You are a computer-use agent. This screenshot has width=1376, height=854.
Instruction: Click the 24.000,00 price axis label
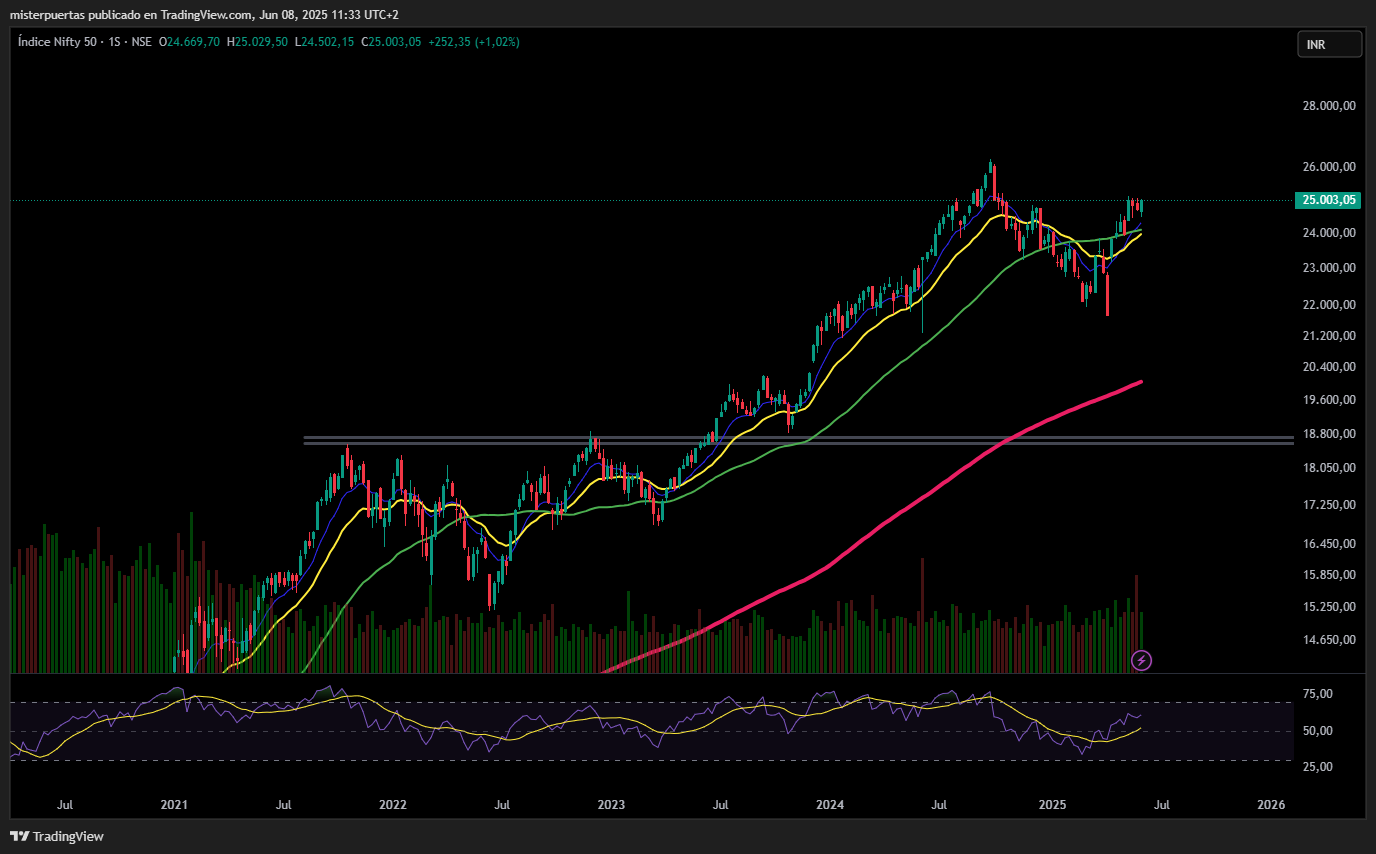1330,233
